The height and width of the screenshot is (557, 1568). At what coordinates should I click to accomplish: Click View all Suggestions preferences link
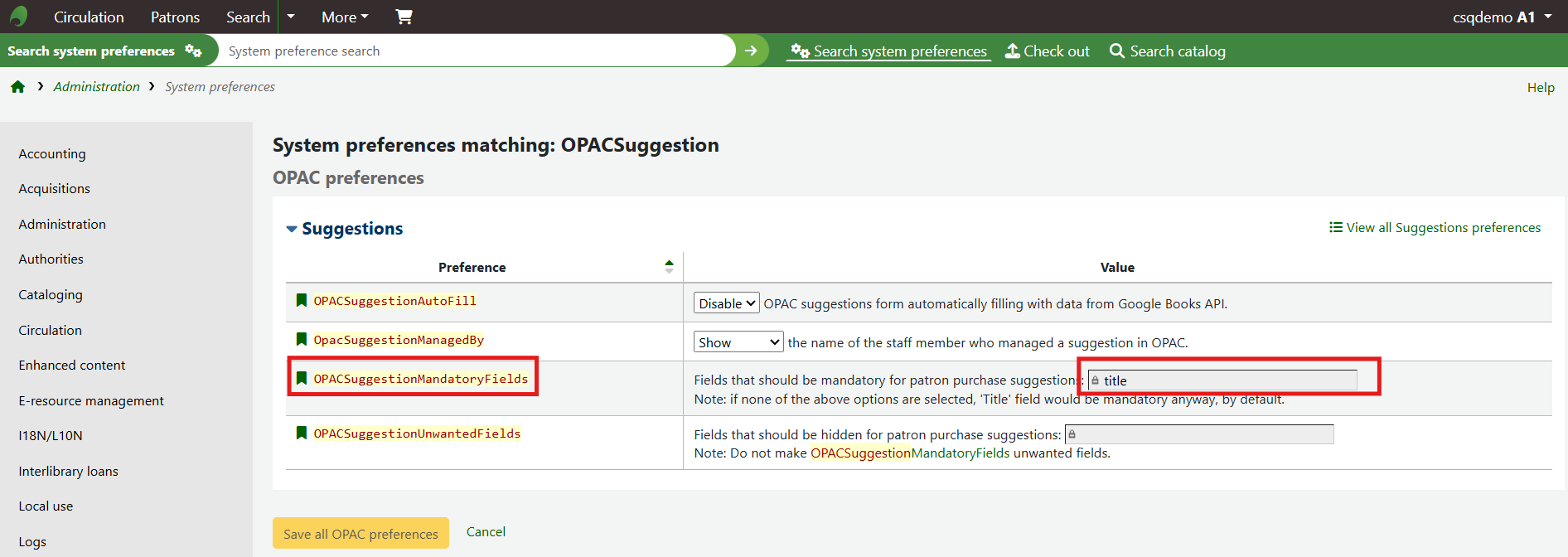(1435, 228)
